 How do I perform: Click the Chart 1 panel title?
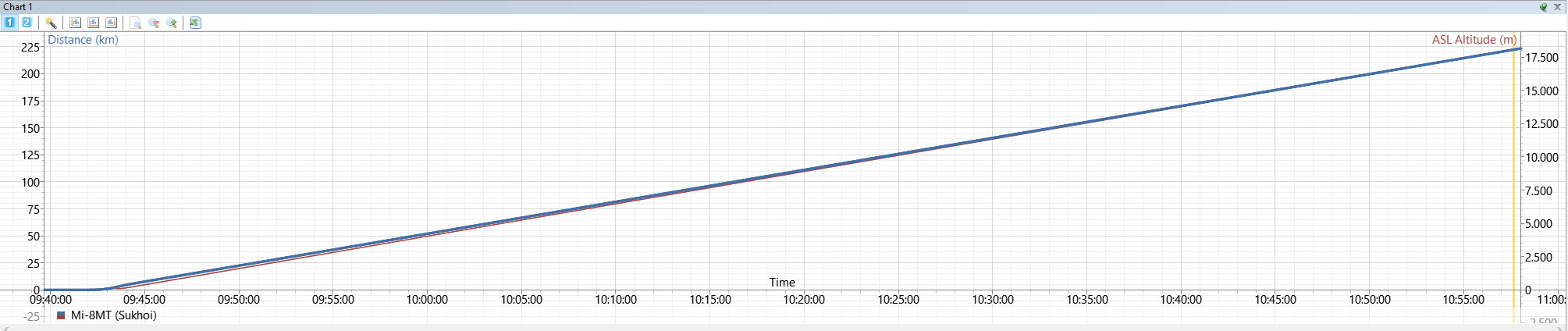tap(18, 7)
